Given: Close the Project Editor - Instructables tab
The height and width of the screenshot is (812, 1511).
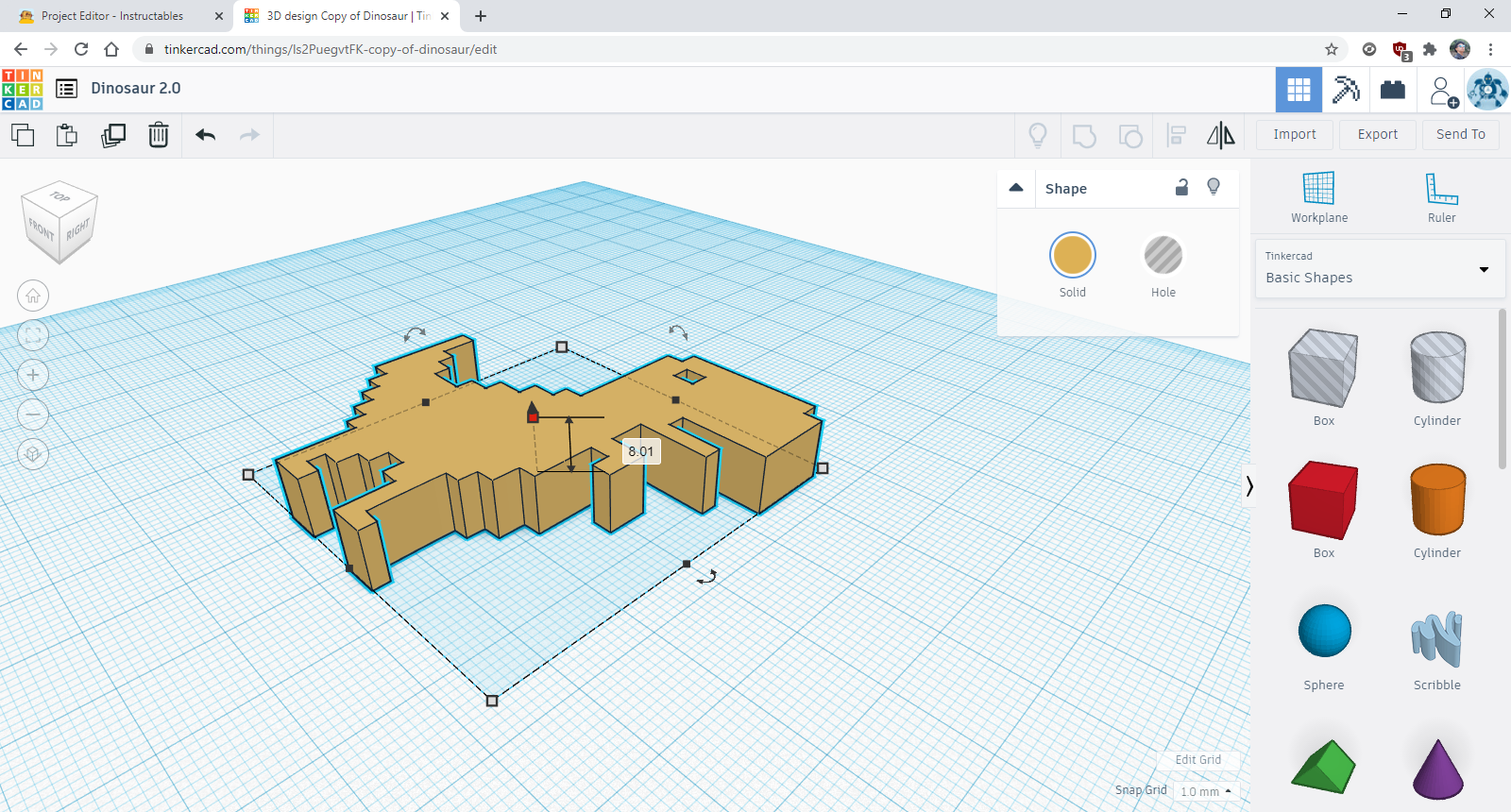Looking at the screenshot, I should pos(219,16).
